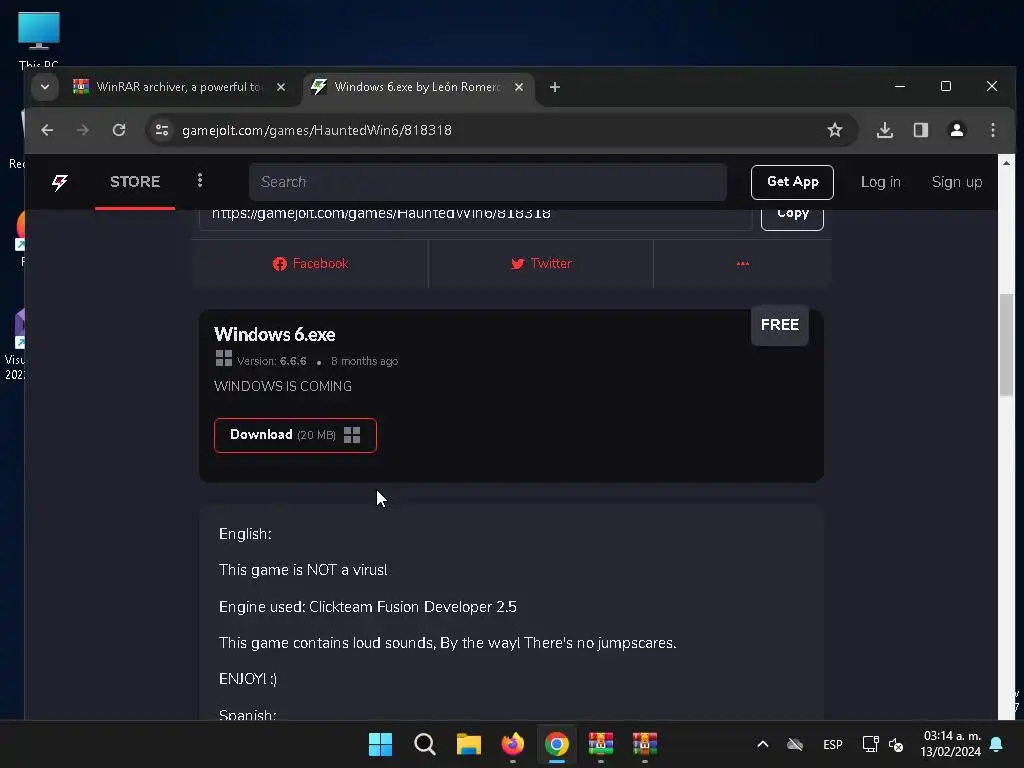Click the Get App button

[792, 182]
